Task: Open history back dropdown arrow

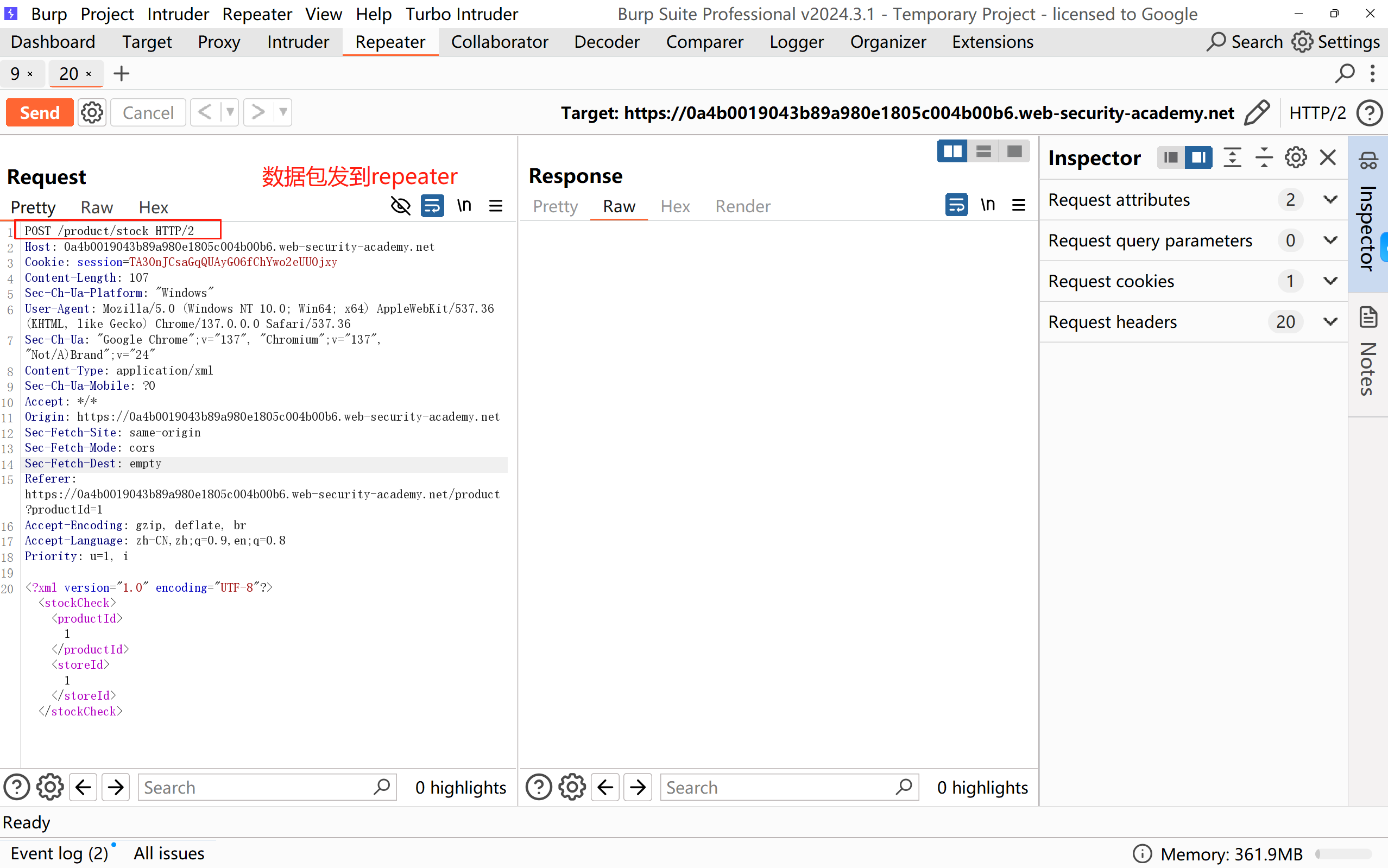Action: point(230,112)
